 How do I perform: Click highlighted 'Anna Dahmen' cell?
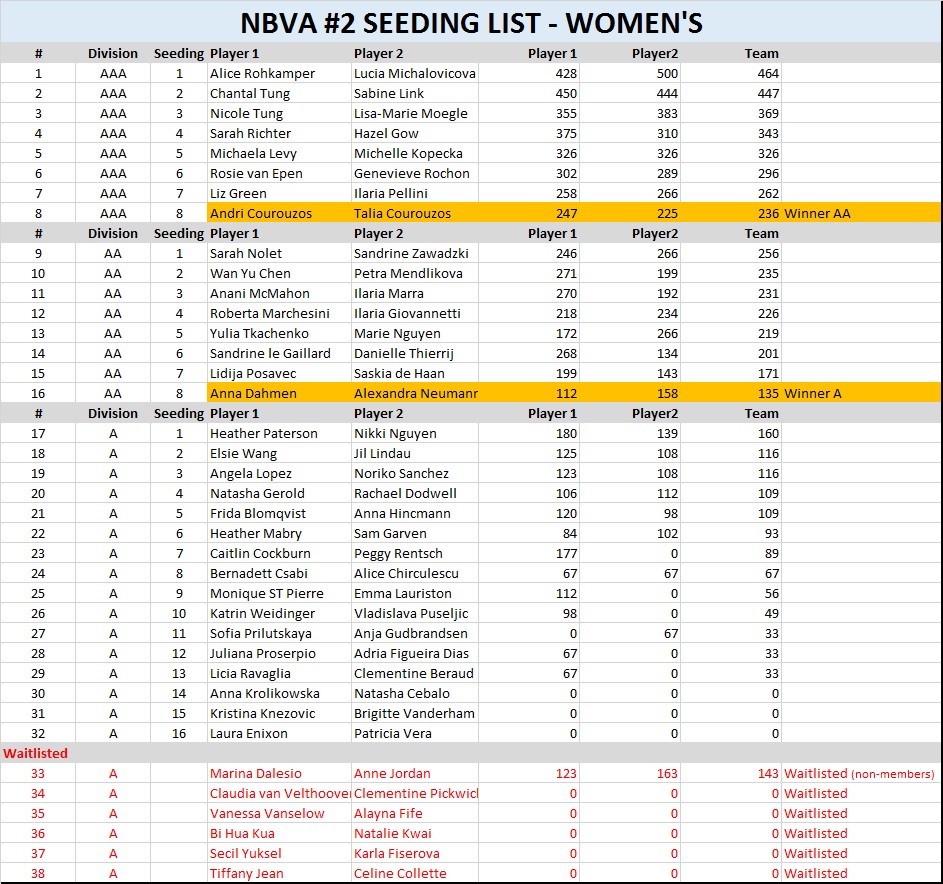pyautogui.click(x=279, y=393)
